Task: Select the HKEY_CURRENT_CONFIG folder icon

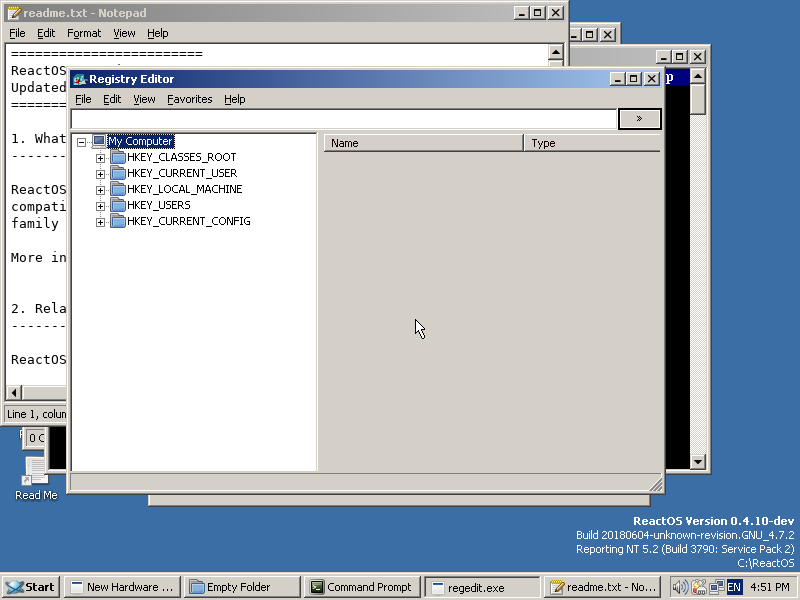Action: click(x=117, y=221)
